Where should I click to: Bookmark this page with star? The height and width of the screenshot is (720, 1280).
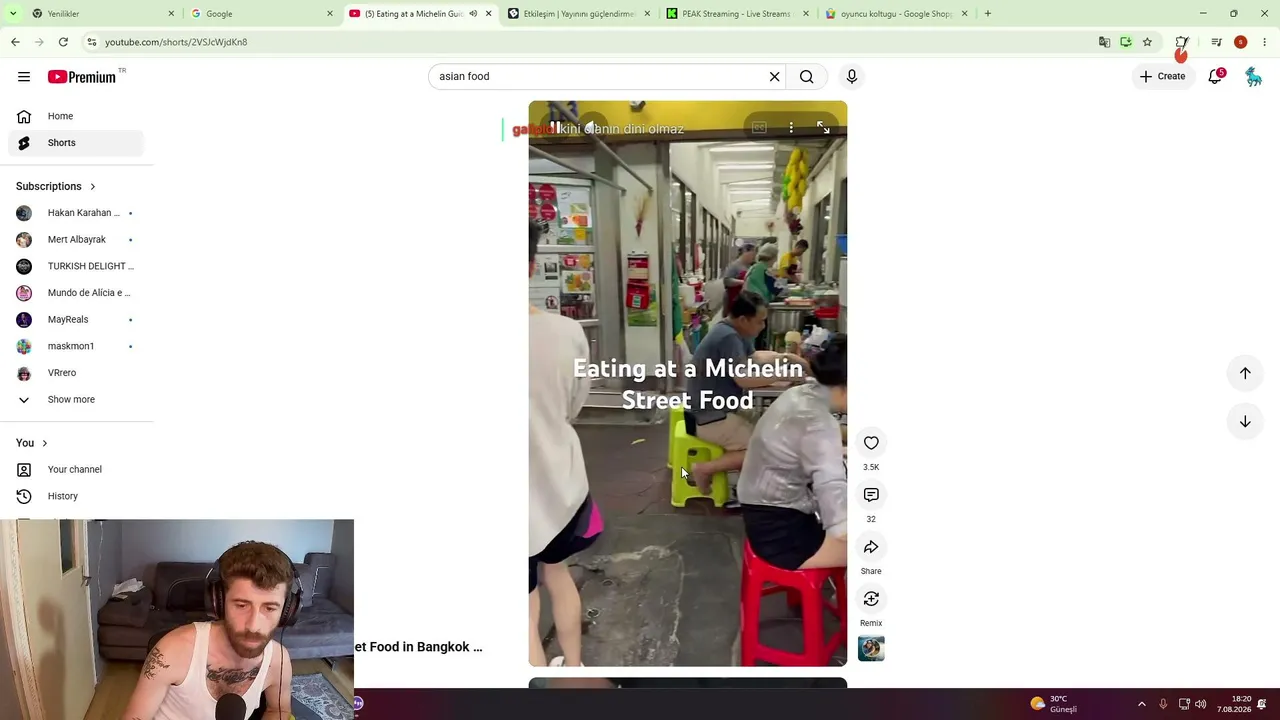coord(1147,42)
